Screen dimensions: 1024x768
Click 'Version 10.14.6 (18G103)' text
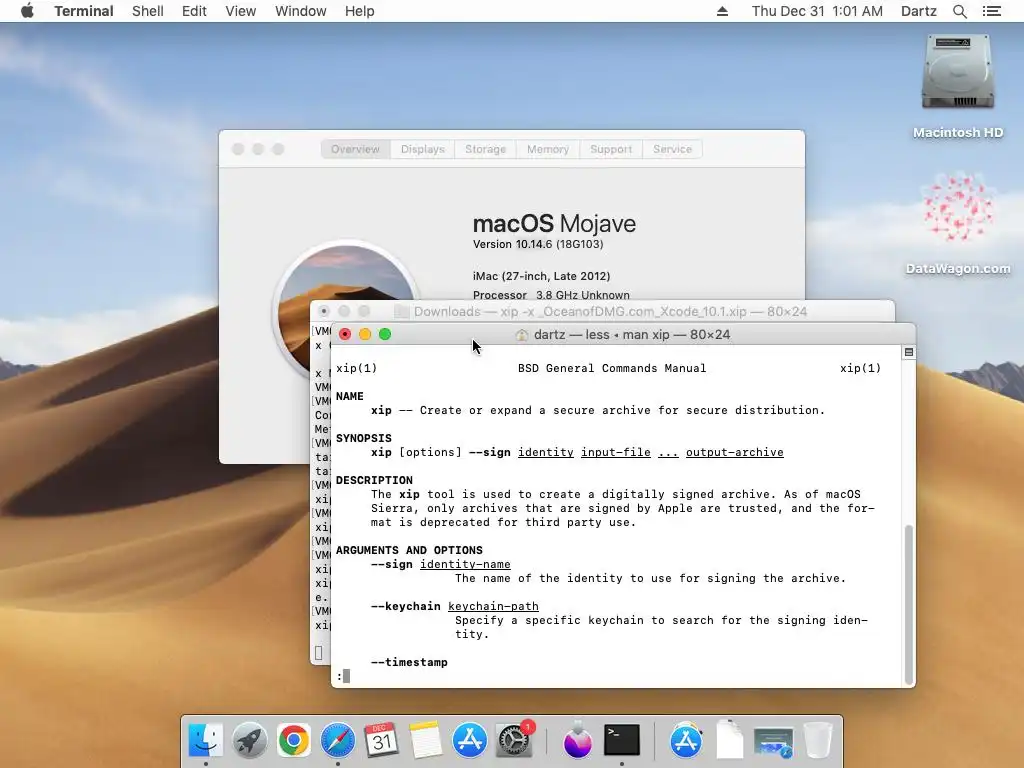(538, 244)
